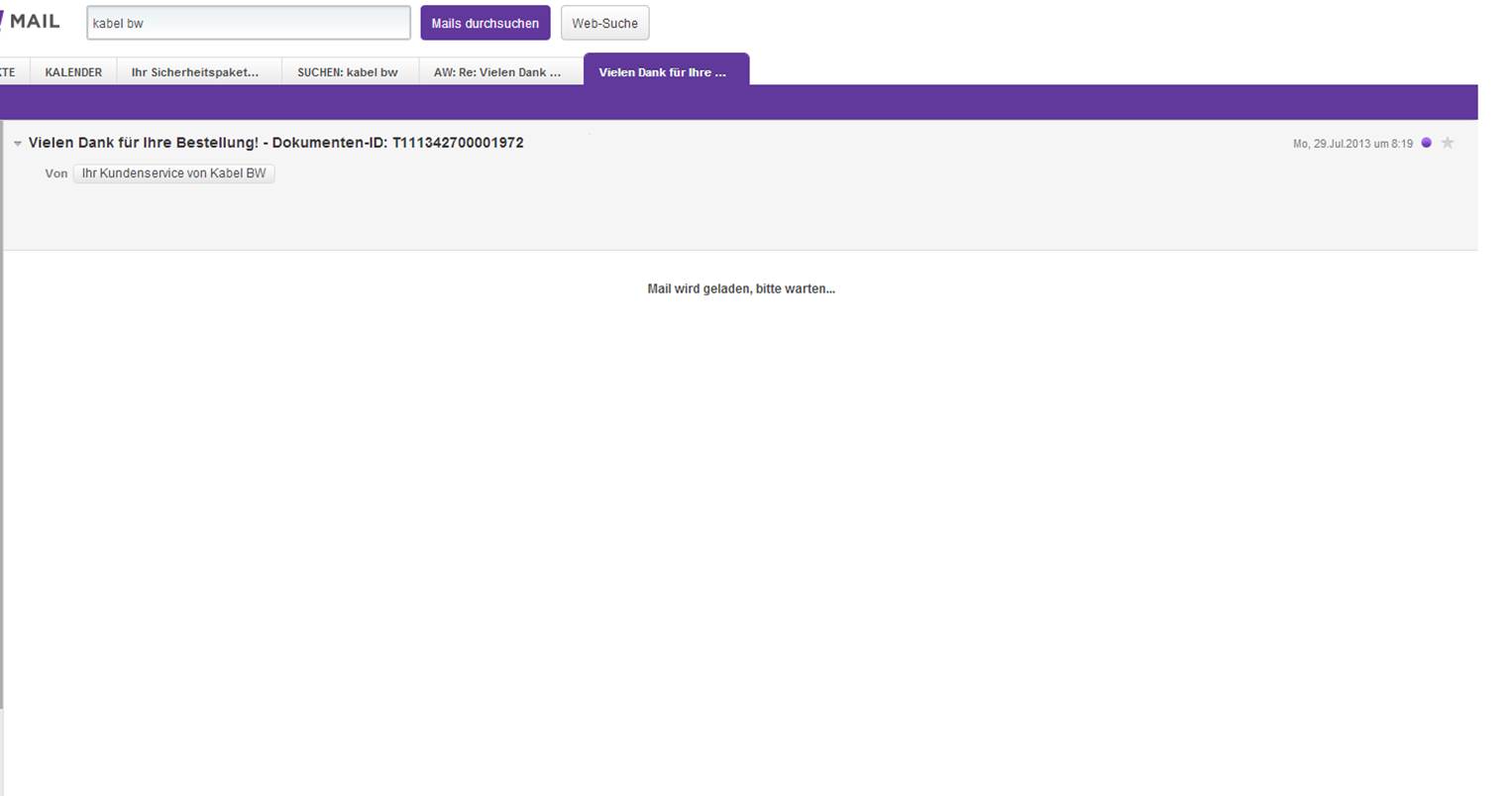Click the search field containing 'kabel bw'
This screenshot has width=1512, height=796.
[x=248, y=23]
